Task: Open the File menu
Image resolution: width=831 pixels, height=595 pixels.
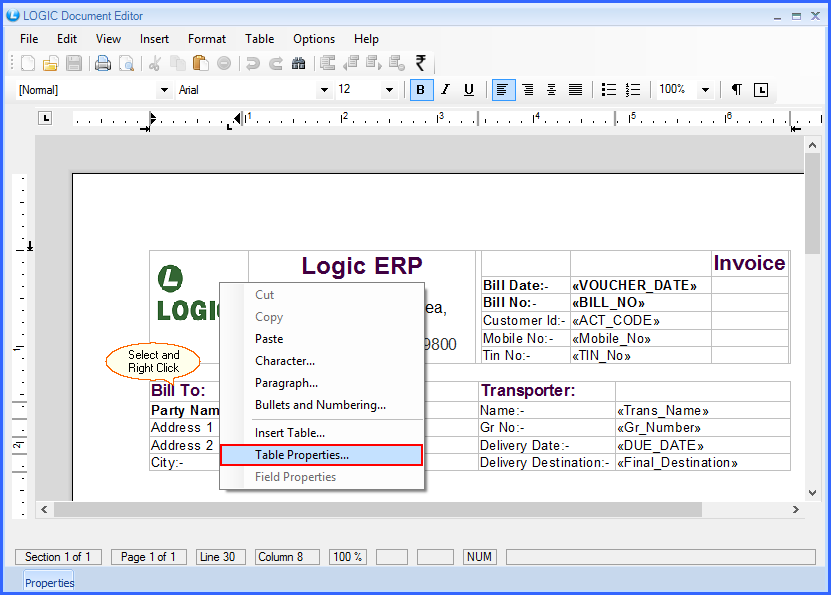Action: pyautogui.click(x=29, y=39)
